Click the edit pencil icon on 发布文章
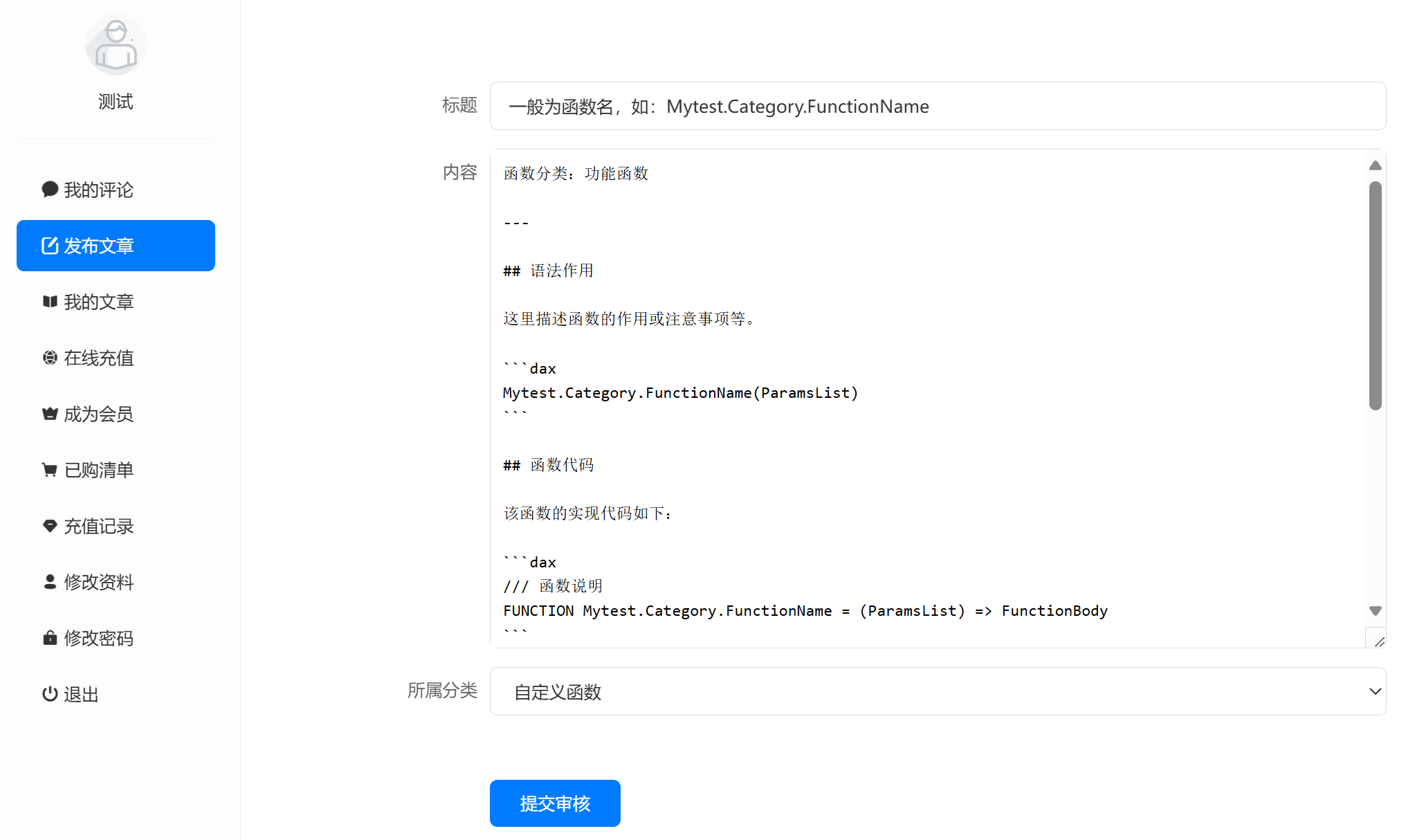 [50, 246]
